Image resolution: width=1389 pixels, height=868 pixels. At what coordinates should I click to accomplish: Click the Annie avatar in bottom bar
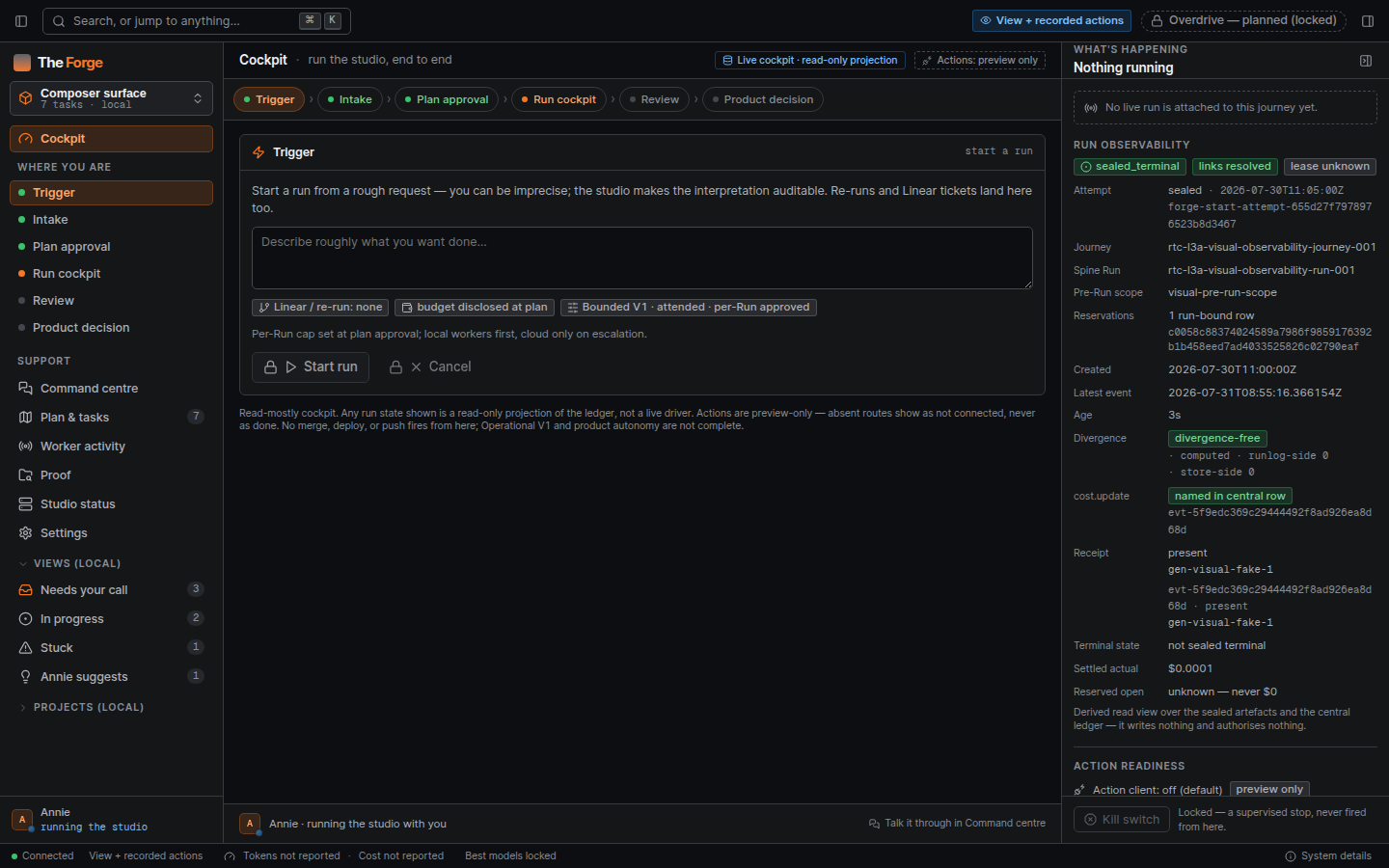250,824
